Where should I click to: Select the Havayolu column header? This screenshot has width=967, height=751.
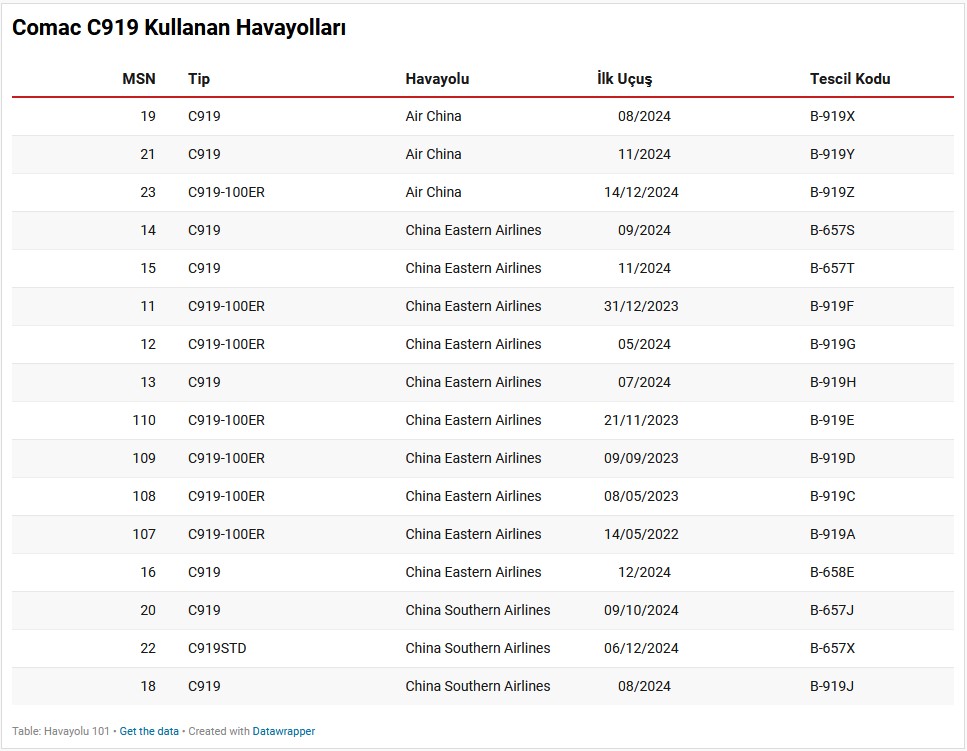pos(437,79)
